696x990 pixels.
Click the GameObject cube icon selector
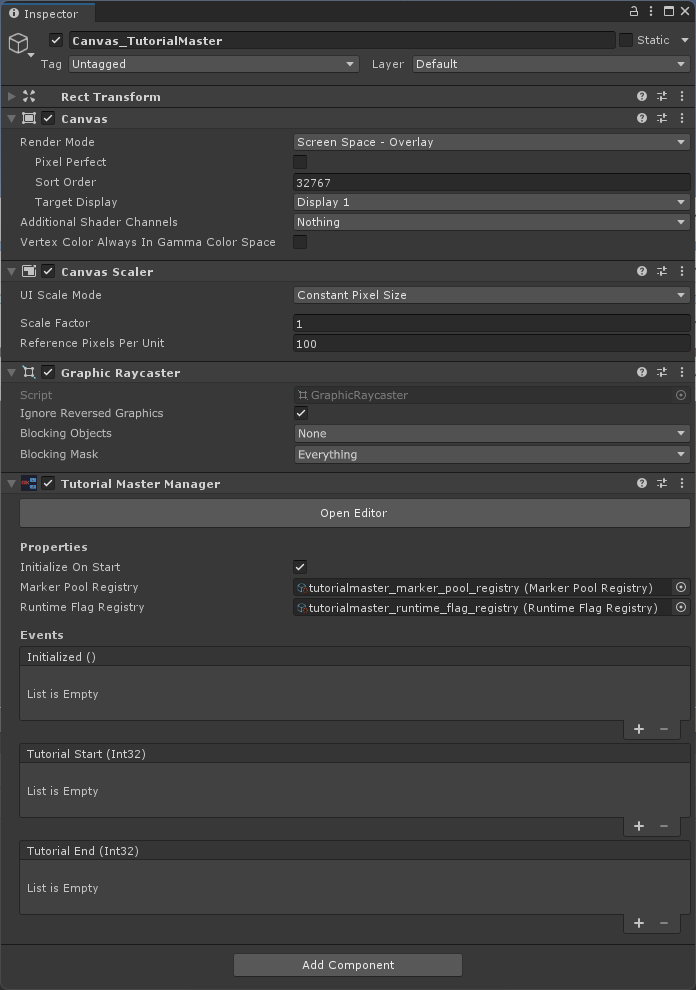point(20,44)
